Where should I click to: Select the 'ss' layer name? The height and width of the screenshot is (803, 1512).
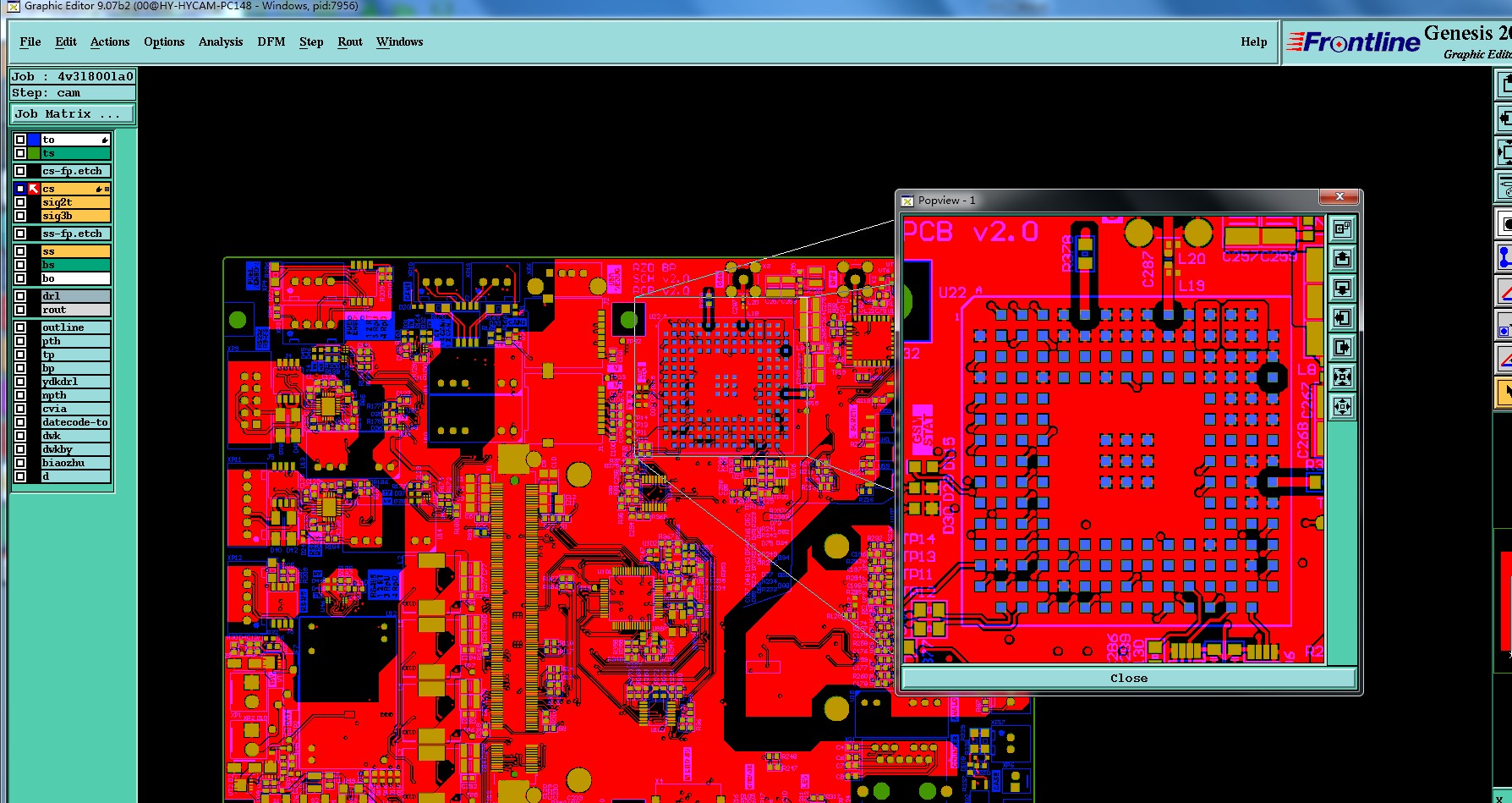75,251
